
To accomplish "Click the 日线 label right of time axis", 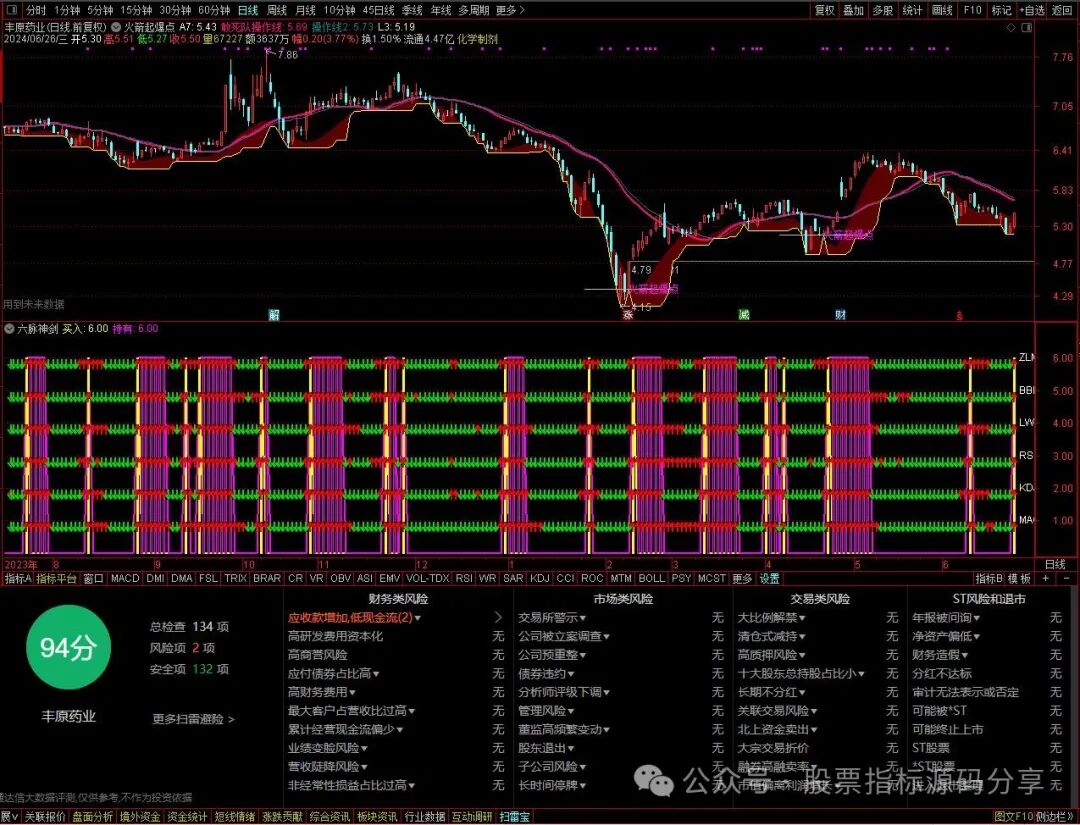I will (x=1055, y=565).
